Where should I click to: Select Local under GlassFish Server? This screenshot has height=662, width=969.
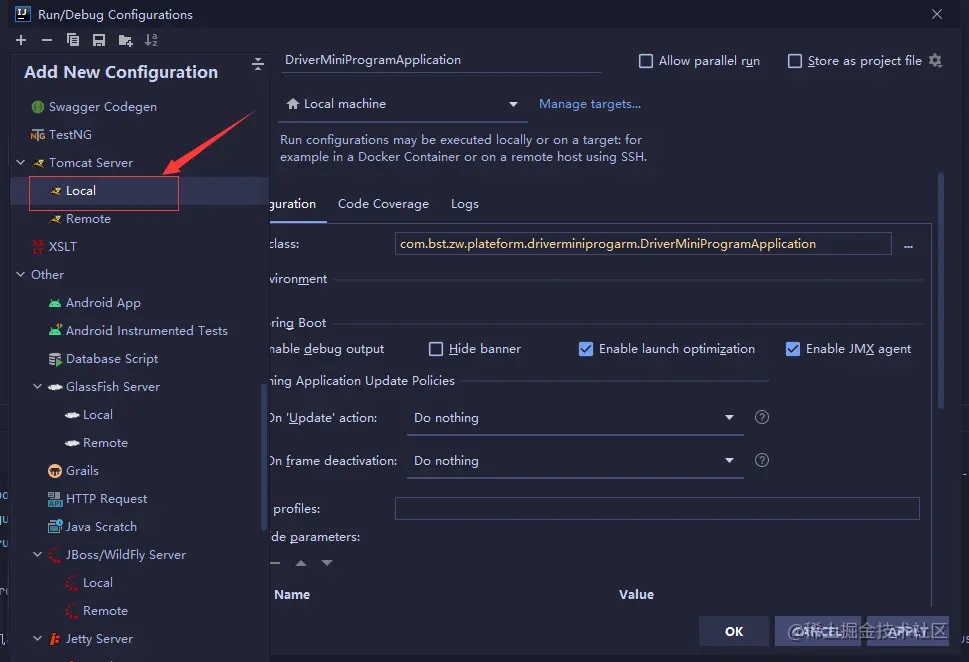click(x=98, y=415)
